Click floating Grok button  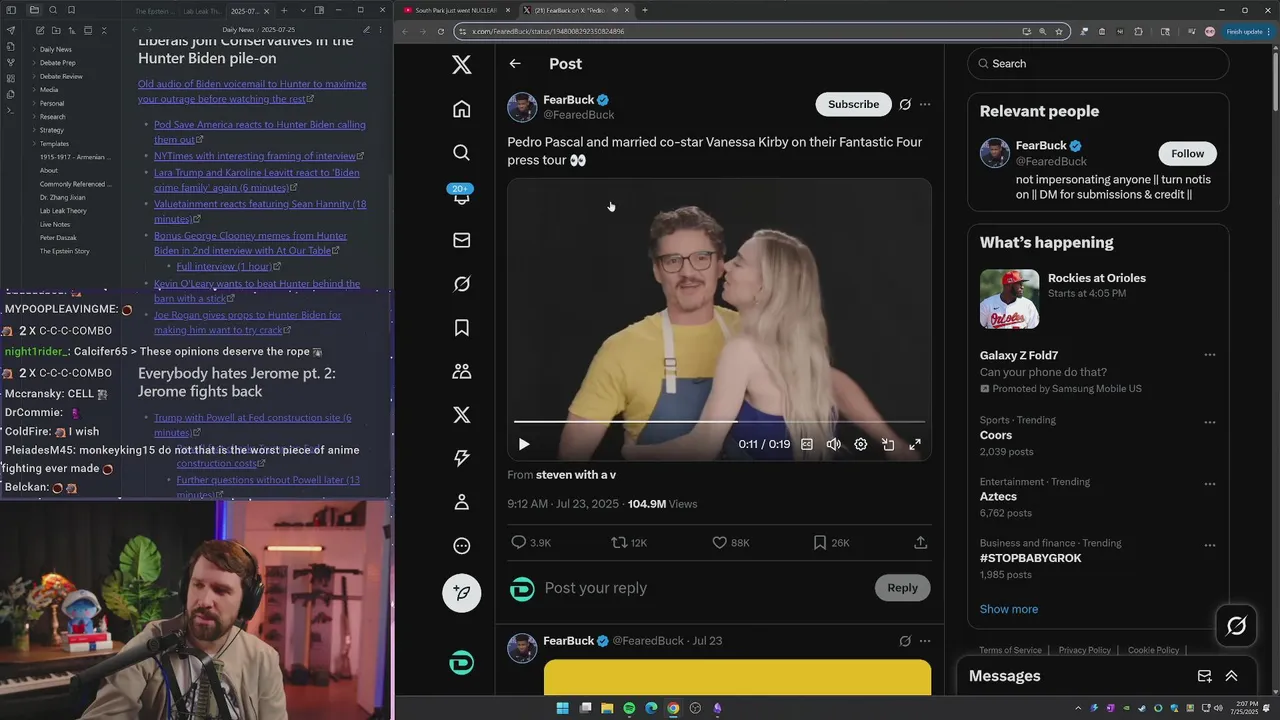pyautogui.click(x=1236, y=626)
